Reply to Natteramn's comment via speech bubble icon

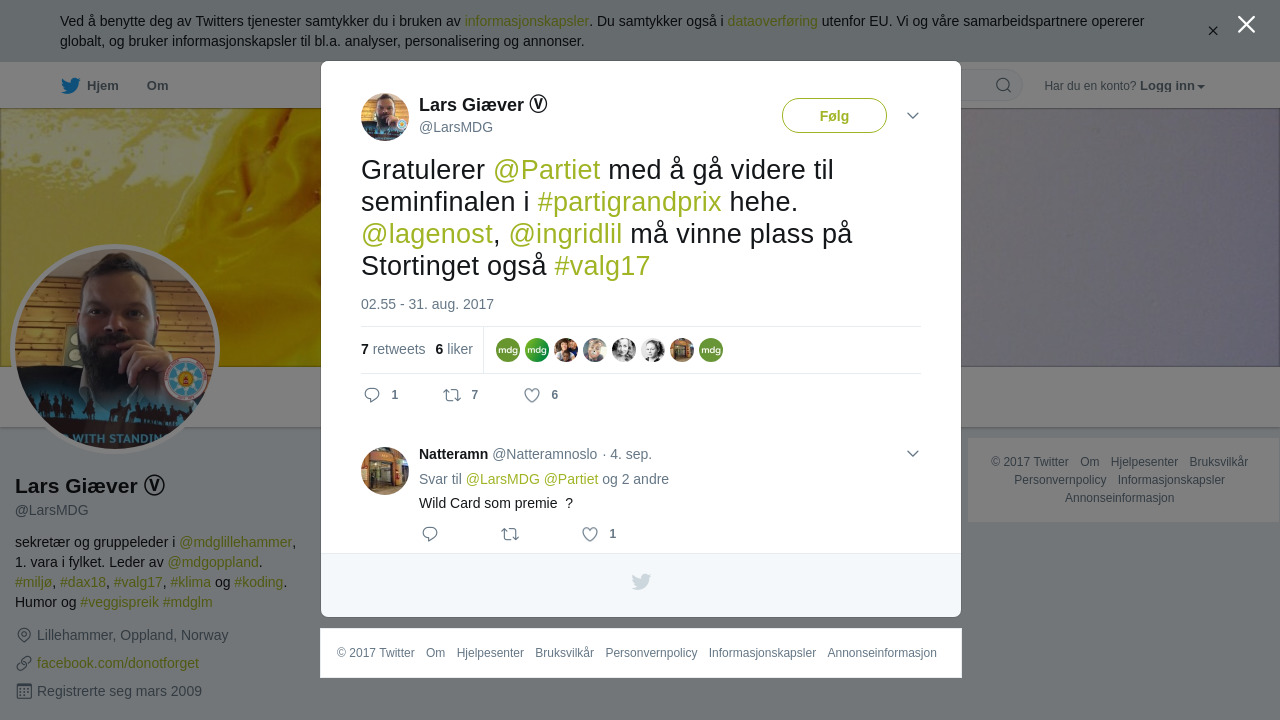coord(430,534)
